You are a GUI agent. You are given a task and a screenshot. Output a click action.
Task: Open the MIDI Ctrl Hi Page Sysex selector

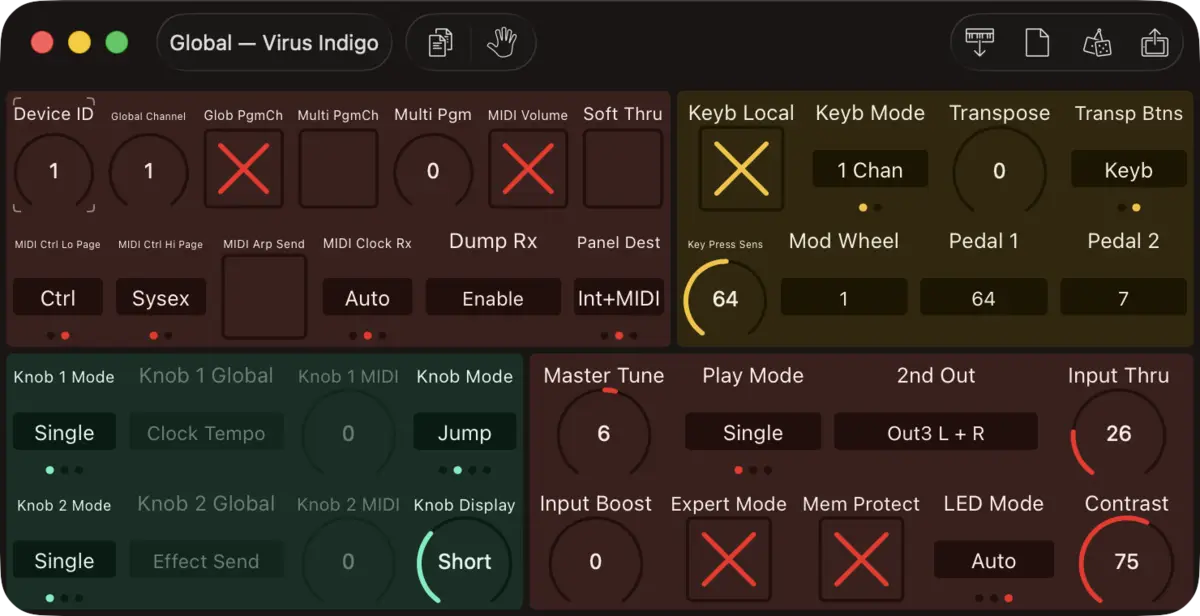pos(160,297)
